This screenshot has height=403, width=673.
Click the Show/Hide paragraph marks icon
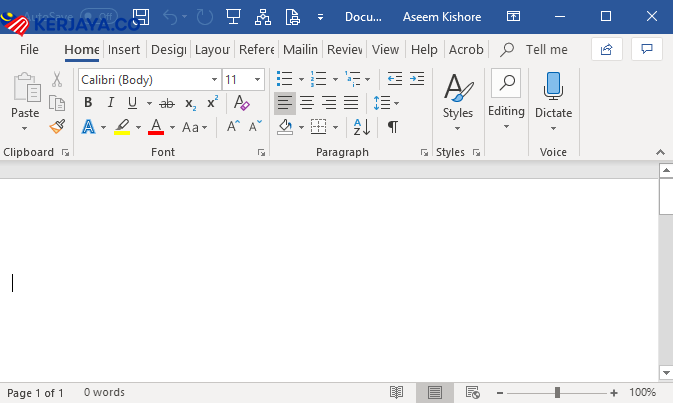(x=393, y=127)
